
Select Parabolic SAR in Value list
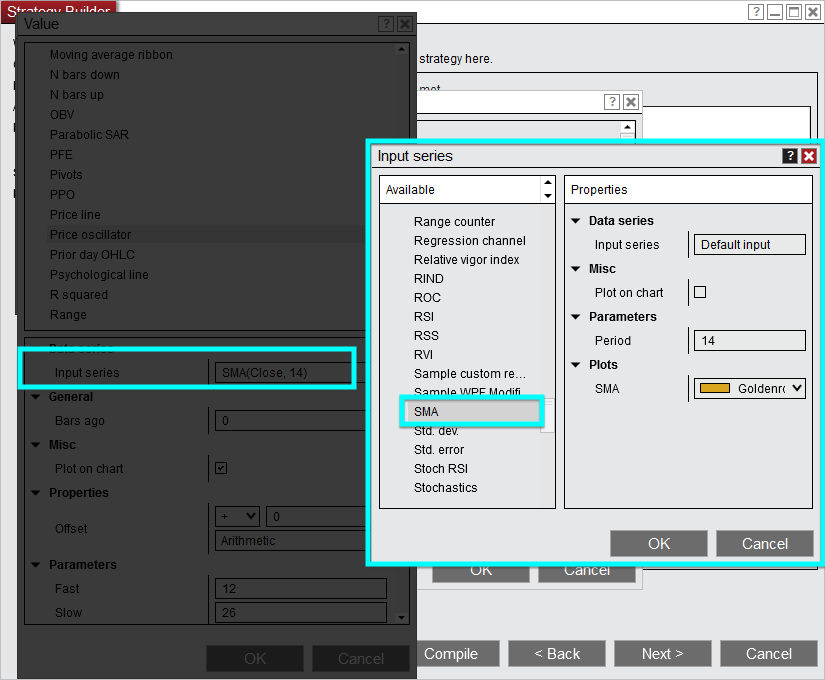pyautogui.click(x=89, y=135)
